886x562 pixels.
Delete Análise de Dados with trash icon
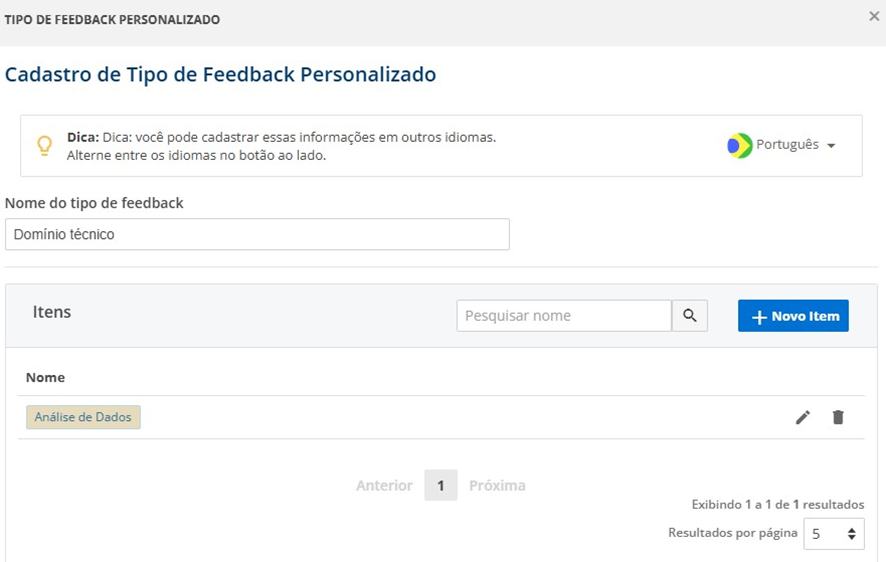(838, 417)
